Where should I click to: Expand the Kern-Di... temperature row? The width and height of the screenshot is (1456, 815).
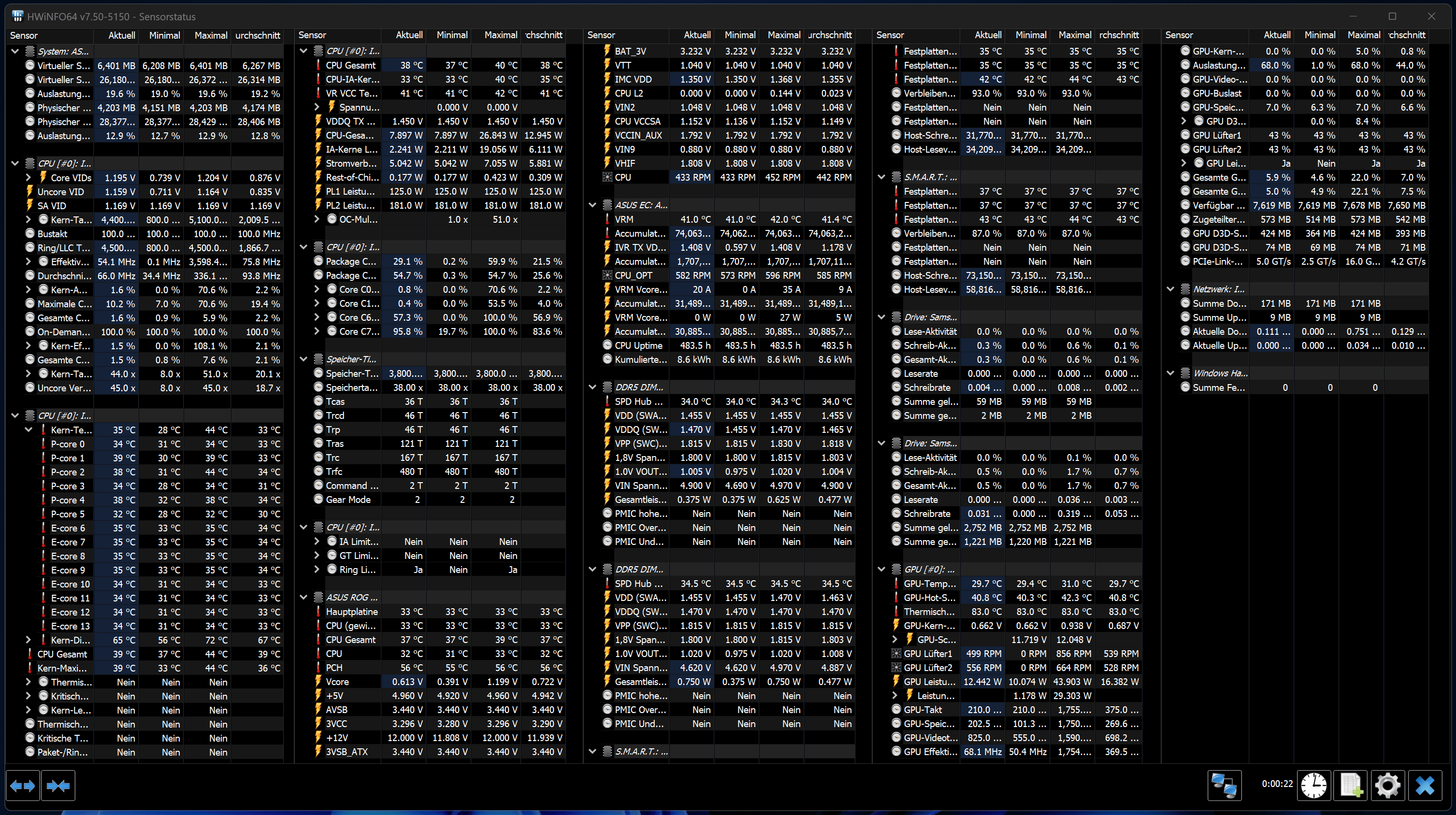click(x=28, y=640)
